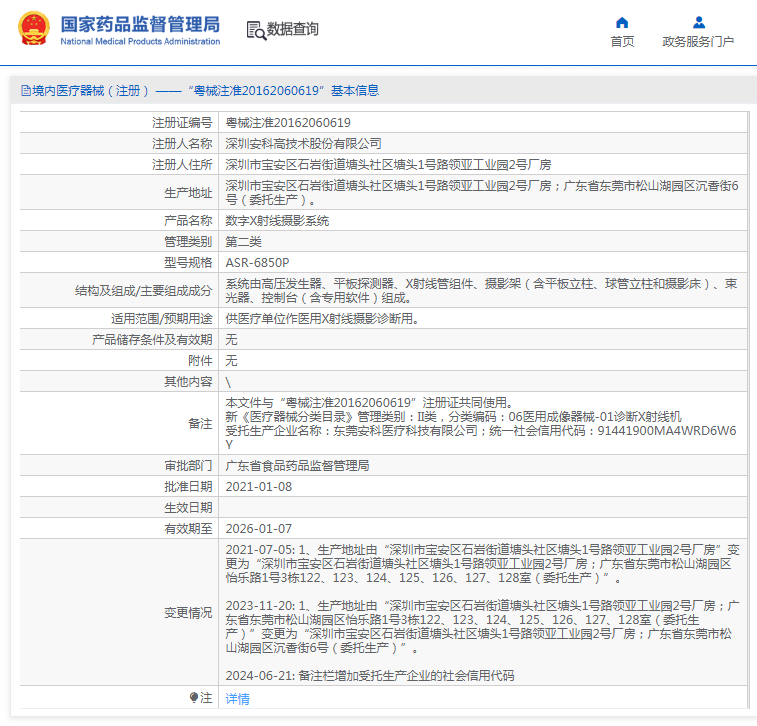Click the 备注 row label
This screenshot has height=726, width=757.
pos(200,424)
